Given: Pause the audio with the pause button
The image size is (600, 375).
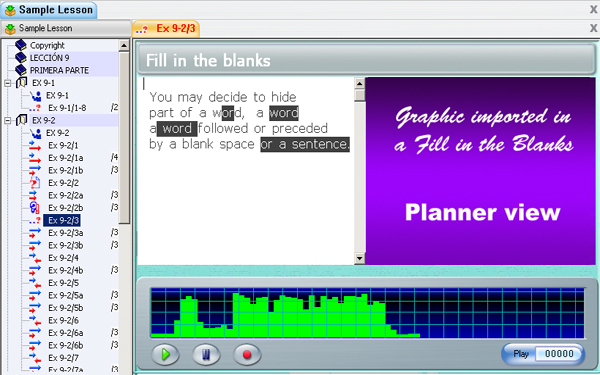Looking at the screenshot, I should pyautogui.click(x=206, y=354).
